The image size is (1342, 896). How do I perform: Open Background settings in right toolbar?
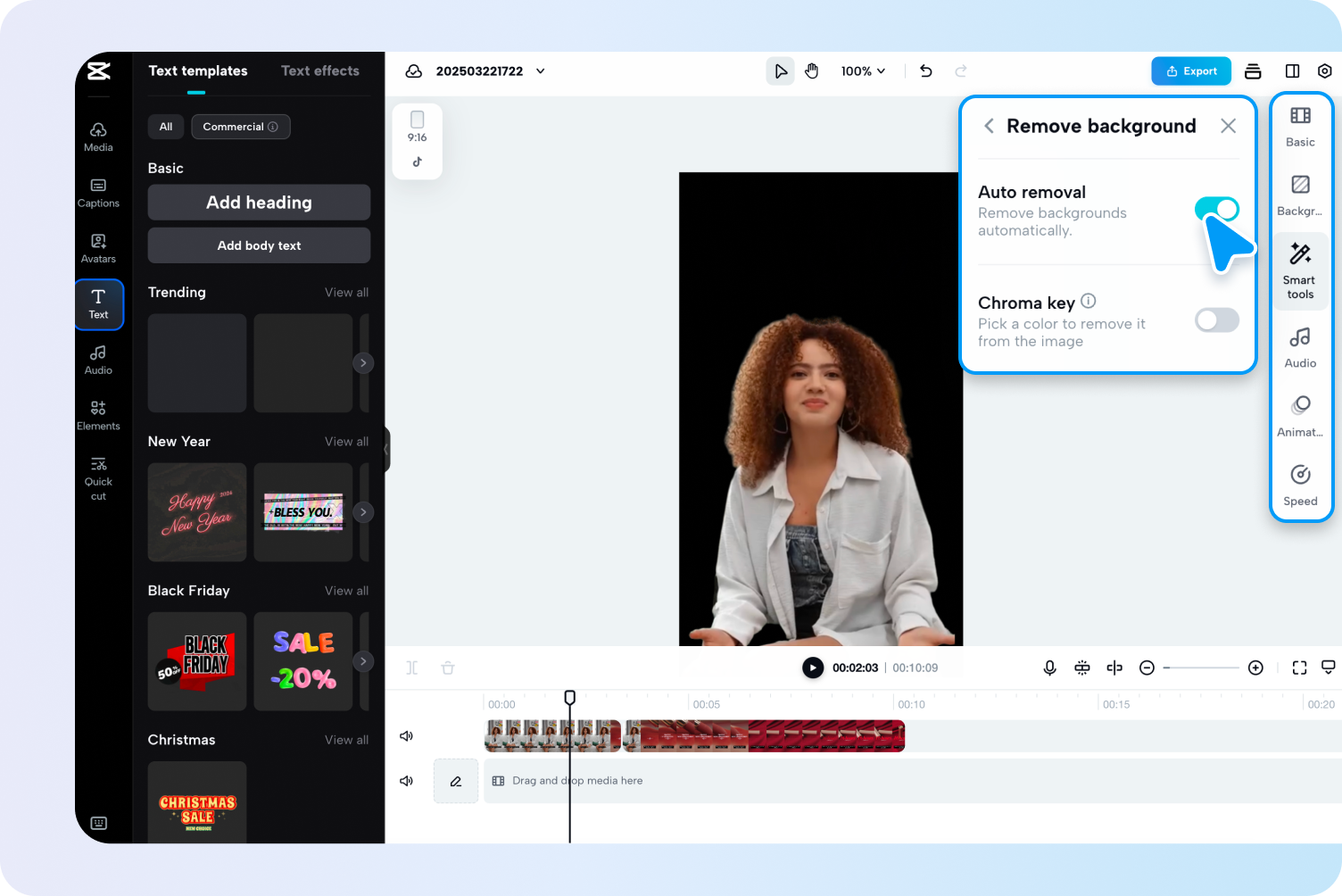coord(1300,195)
